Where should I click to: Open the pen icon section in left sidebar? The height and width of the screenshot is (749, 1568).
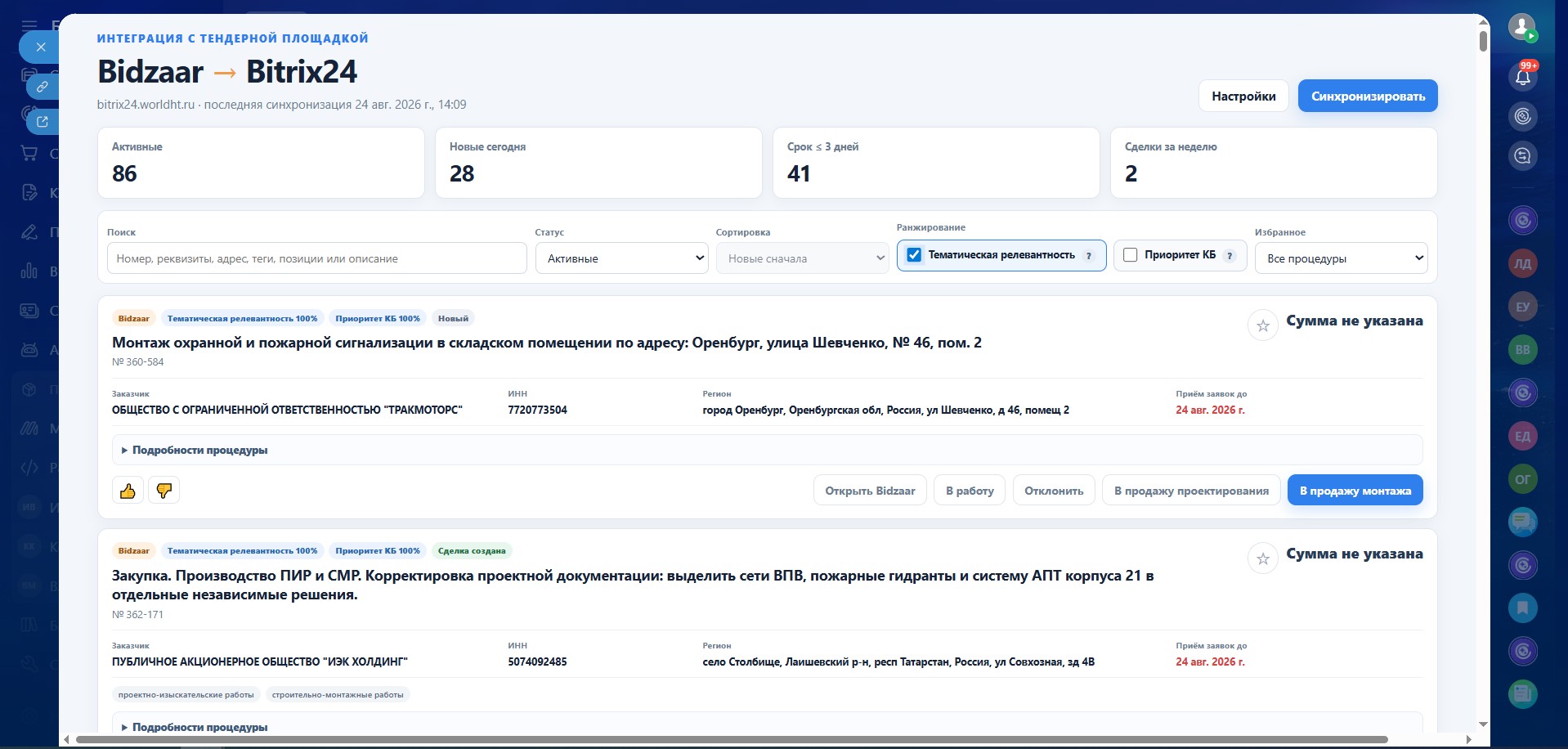[x=29, y=231]
